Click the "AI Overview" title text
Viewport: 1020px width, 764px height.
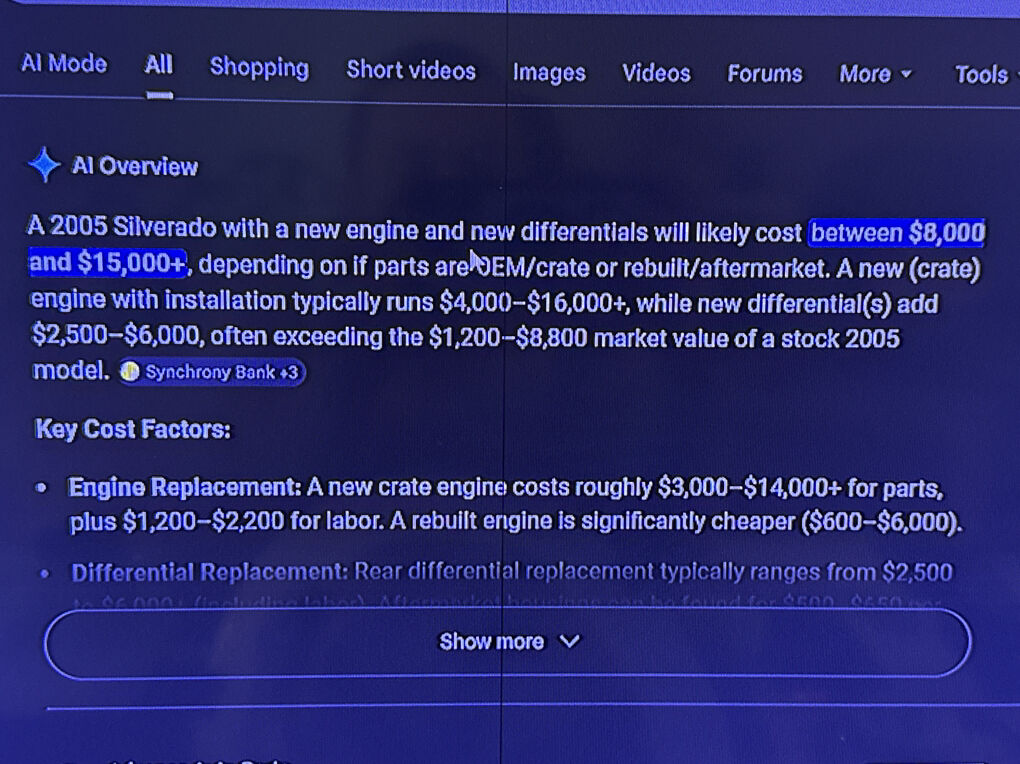click(135, 167)
